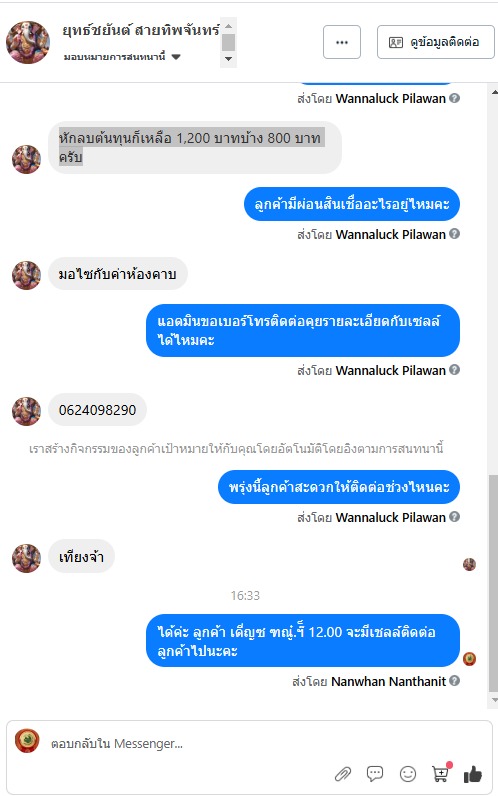
Task: Click the seen-by avatar beside เที่ยงจ้า
Action: coord(470,564)
